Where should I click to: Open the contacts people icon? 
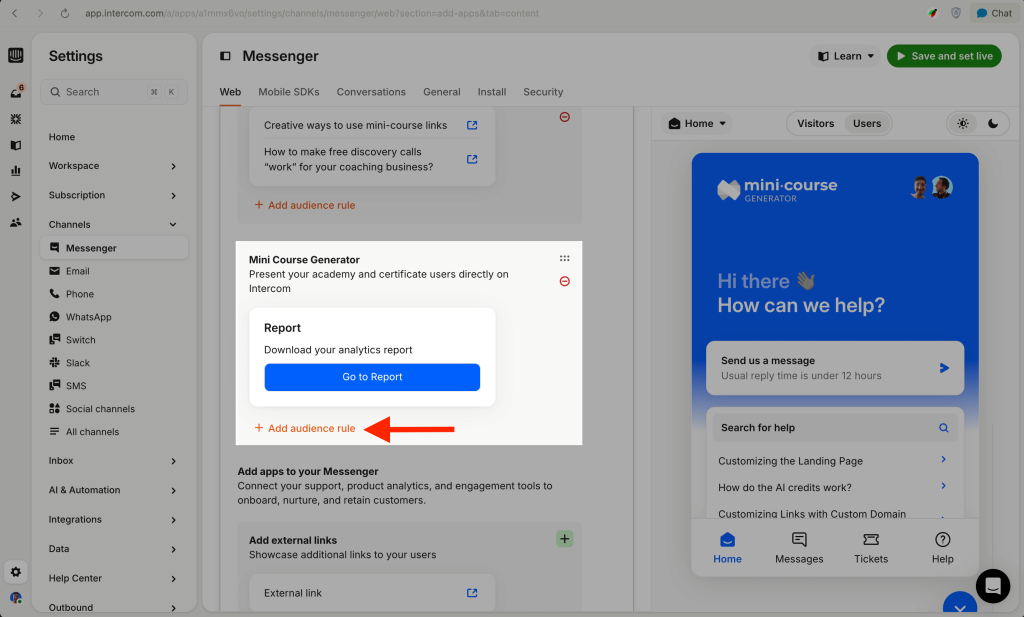[x=16, y=223]
